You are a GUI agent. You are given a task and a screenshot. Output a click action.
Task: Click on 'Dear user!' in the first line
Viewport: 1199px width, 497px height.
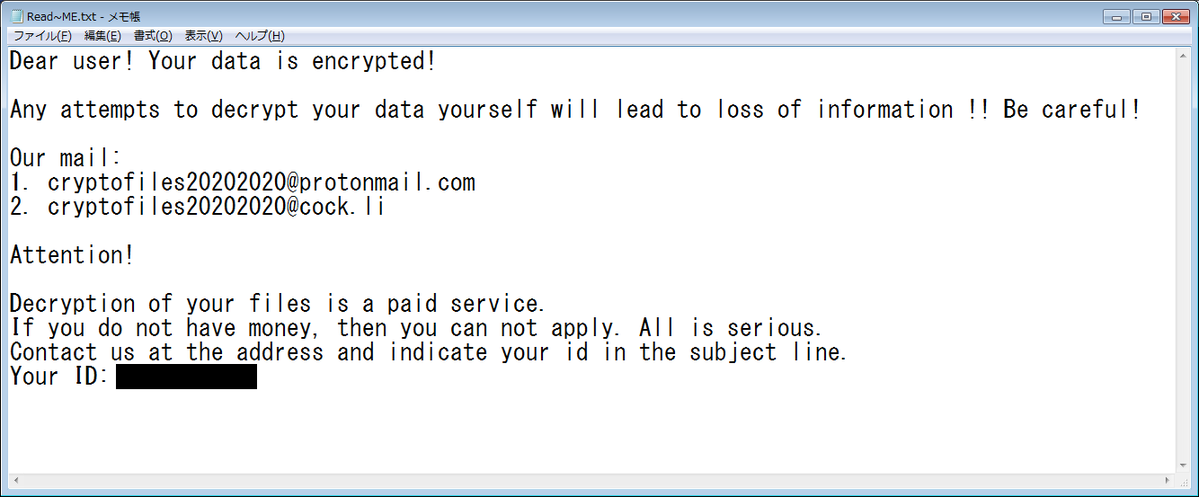pyautogui.click(x=71, y=61)
